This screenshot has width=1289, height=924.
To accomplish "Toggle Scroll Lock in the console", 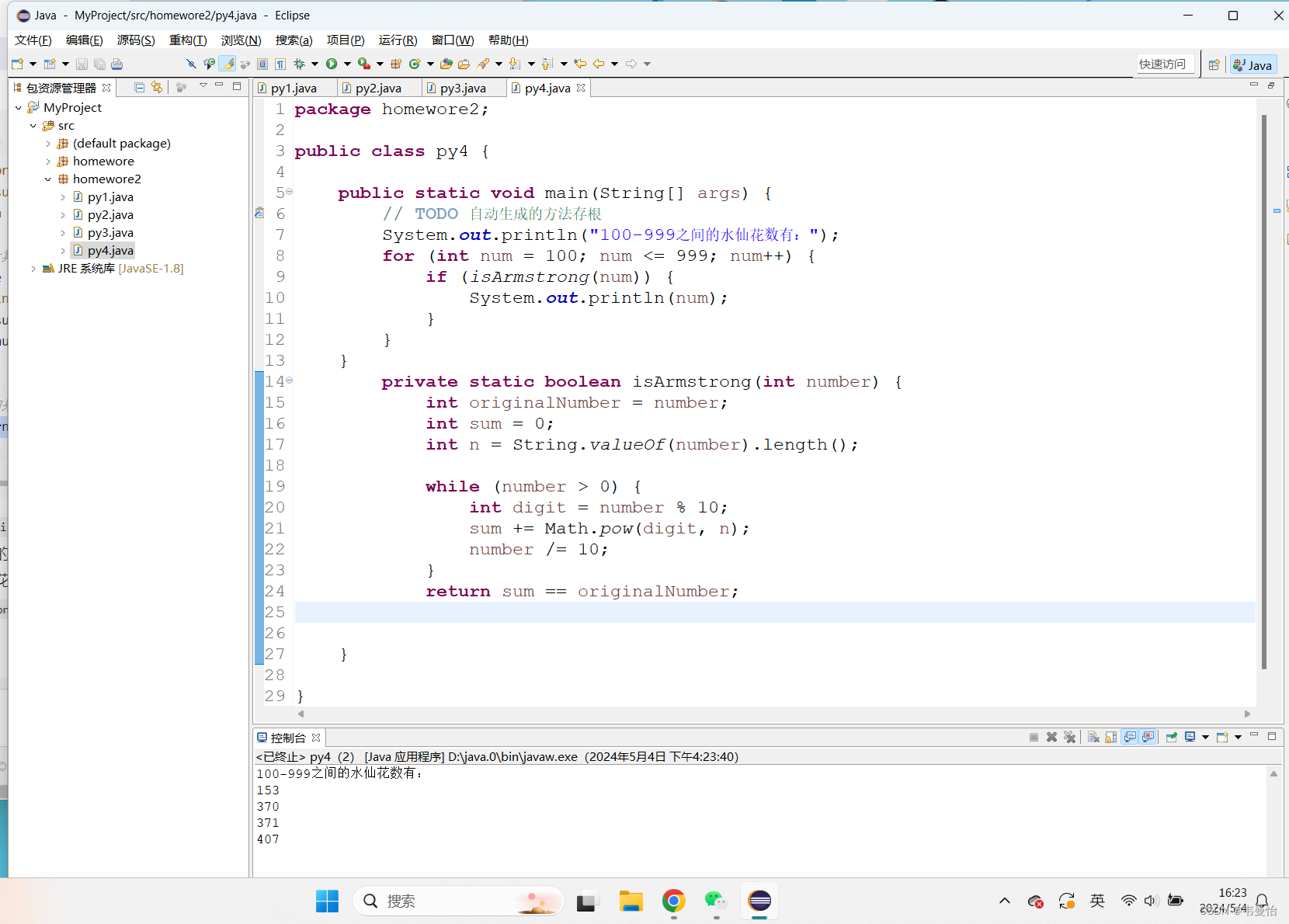I will tap(1111, 737).
